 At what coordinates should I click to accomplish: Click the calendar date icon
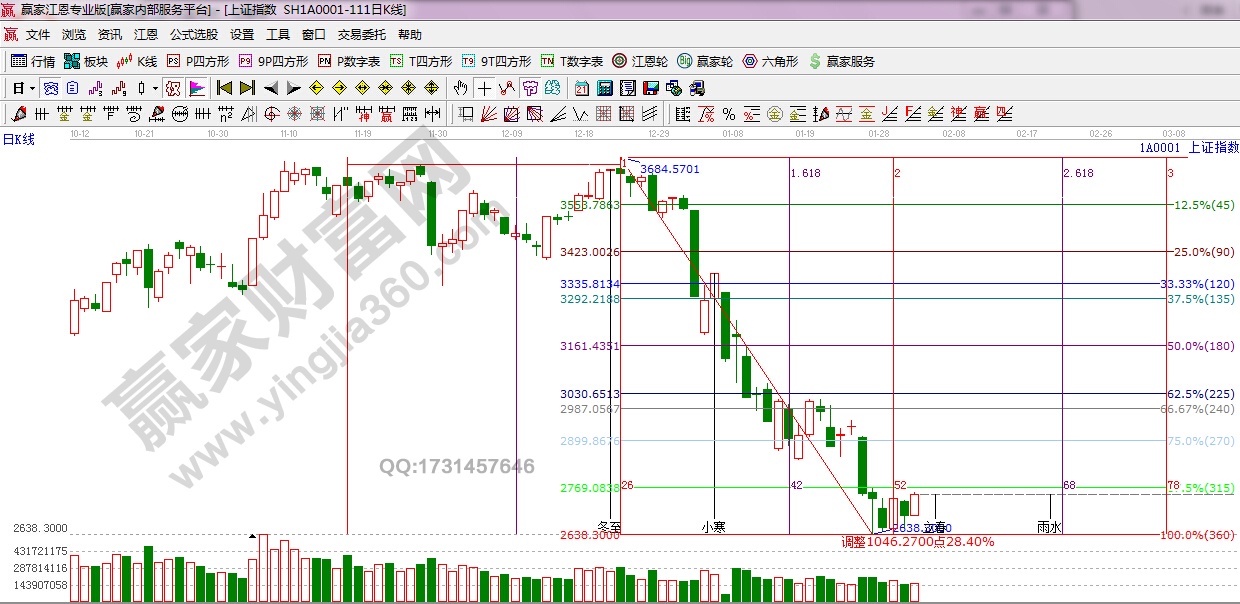pyautogui.click(x=581, y=88)
